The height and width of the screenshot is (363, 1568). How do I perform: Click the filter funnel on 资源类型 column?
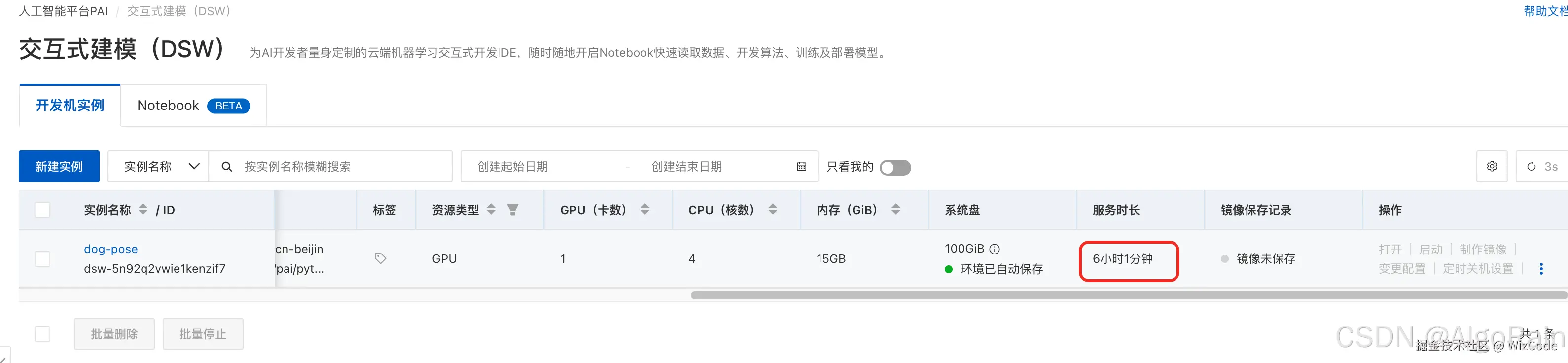pos(512,210)
